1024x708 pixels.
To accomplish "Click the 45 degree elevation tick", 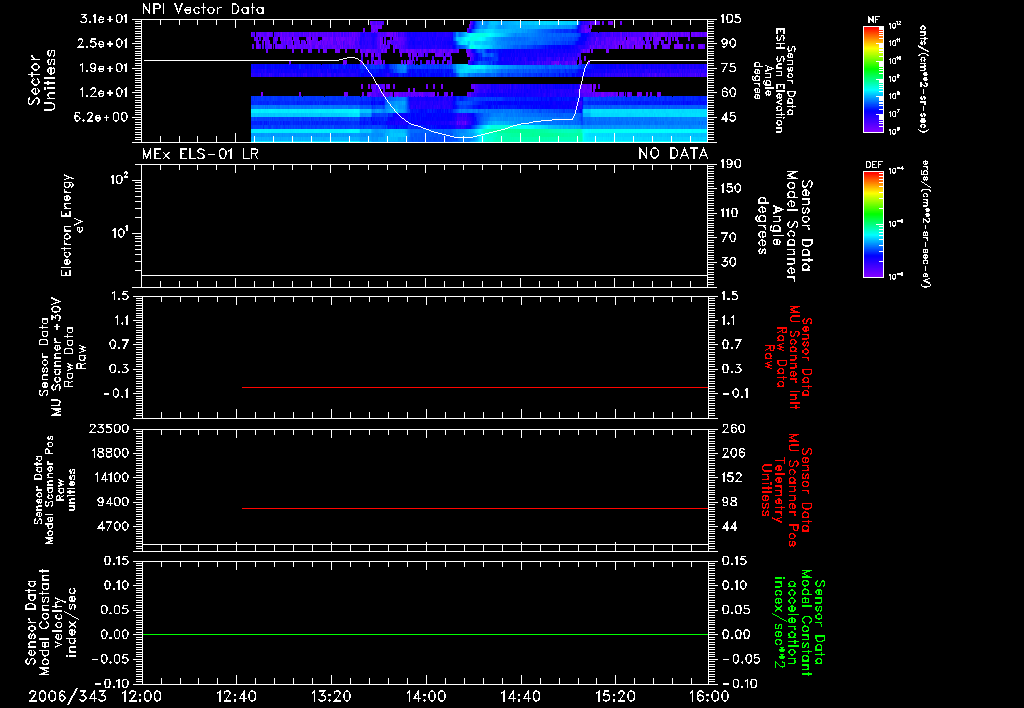I will 728,118.
